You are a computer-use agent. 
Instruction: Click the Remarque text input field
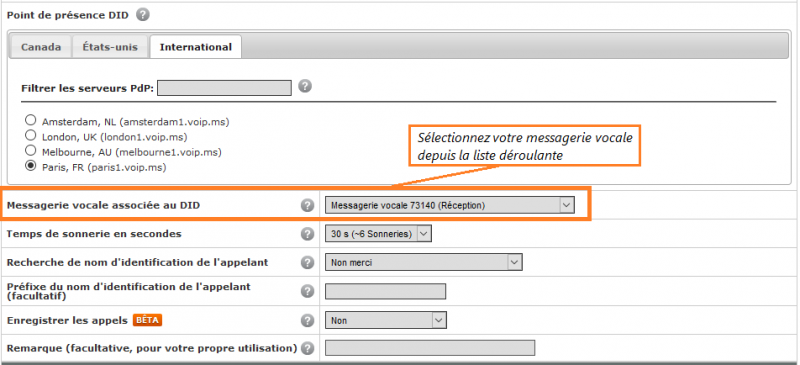click(x=430, y=348)
